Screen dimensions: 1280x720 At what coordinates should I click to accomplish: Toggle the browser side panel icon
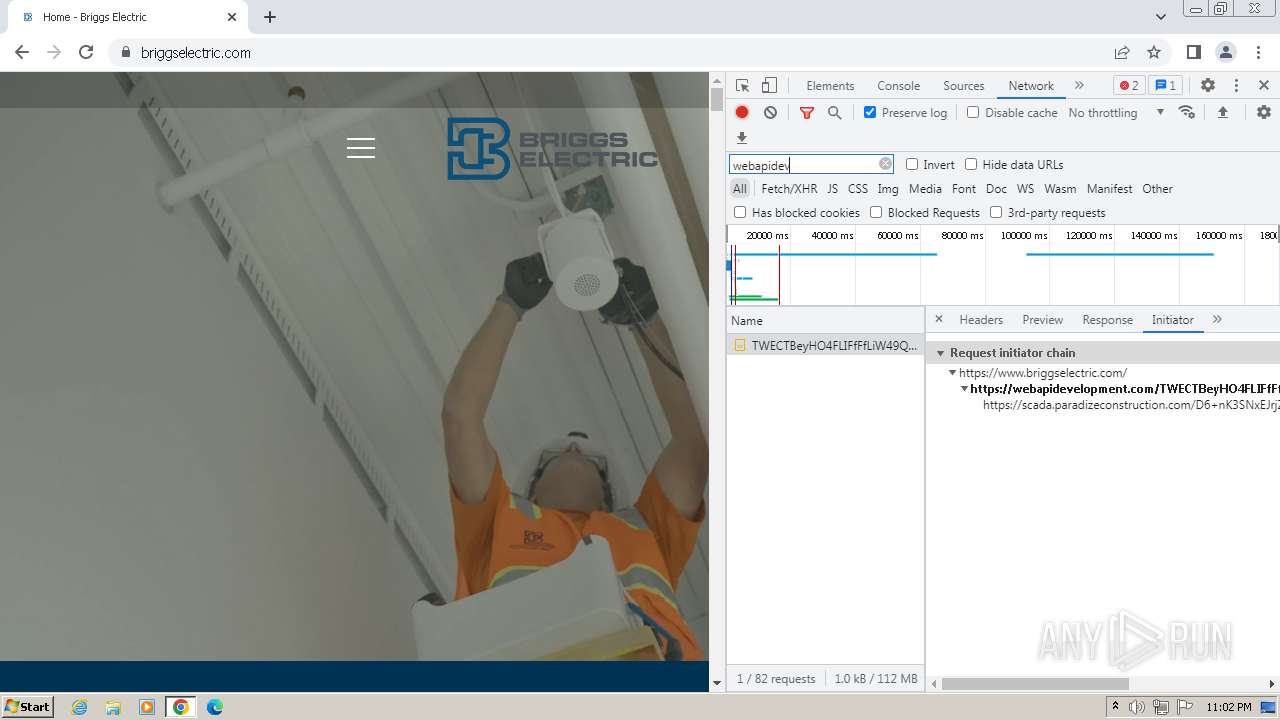[x=1193, y=52]
